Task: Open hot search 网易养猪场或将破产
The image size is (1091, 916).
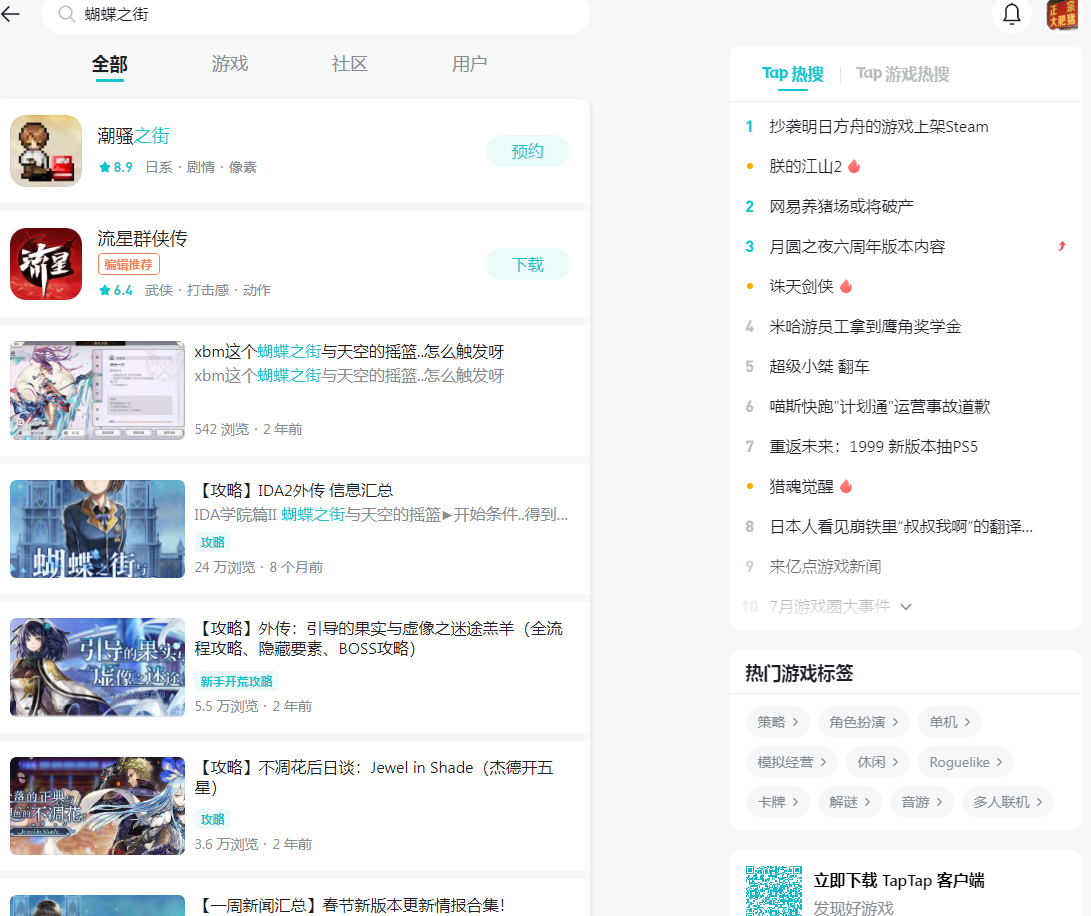Action: [x=841, y=206]
